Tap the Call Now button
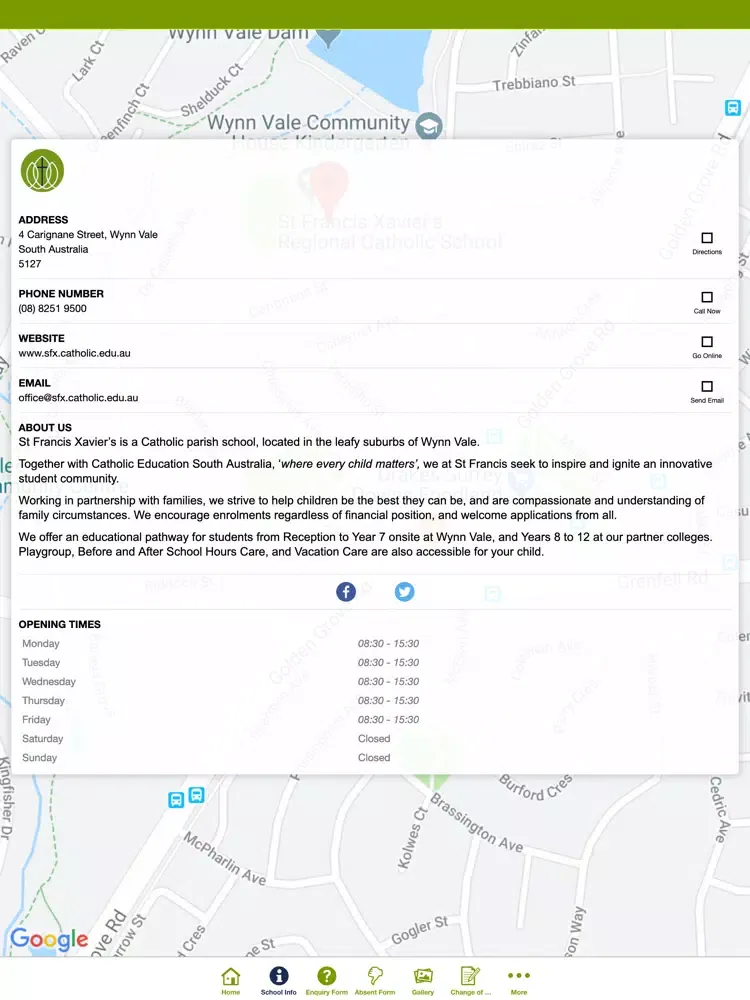The height and width of the screenshot is (1000, 750). 707,303
